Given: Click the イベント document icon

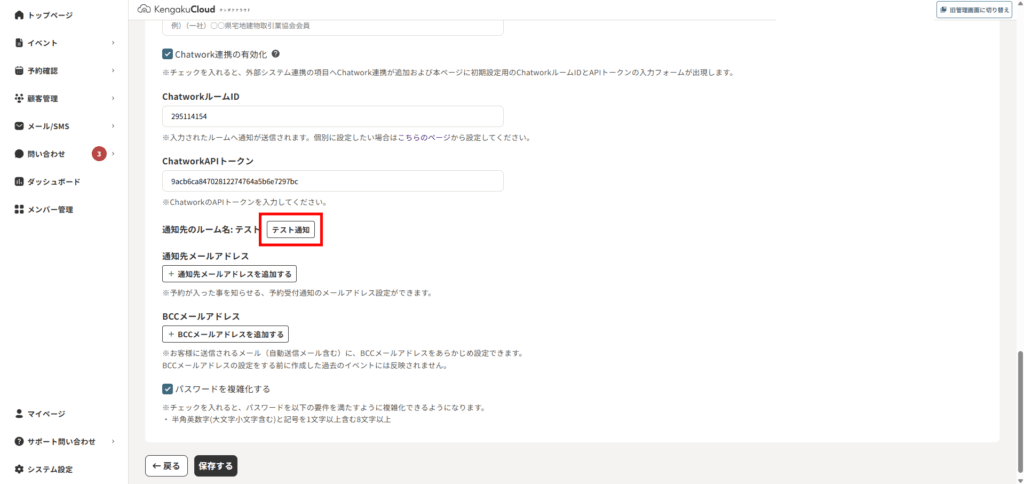Looking at the screenshot, I should [19, 43].
